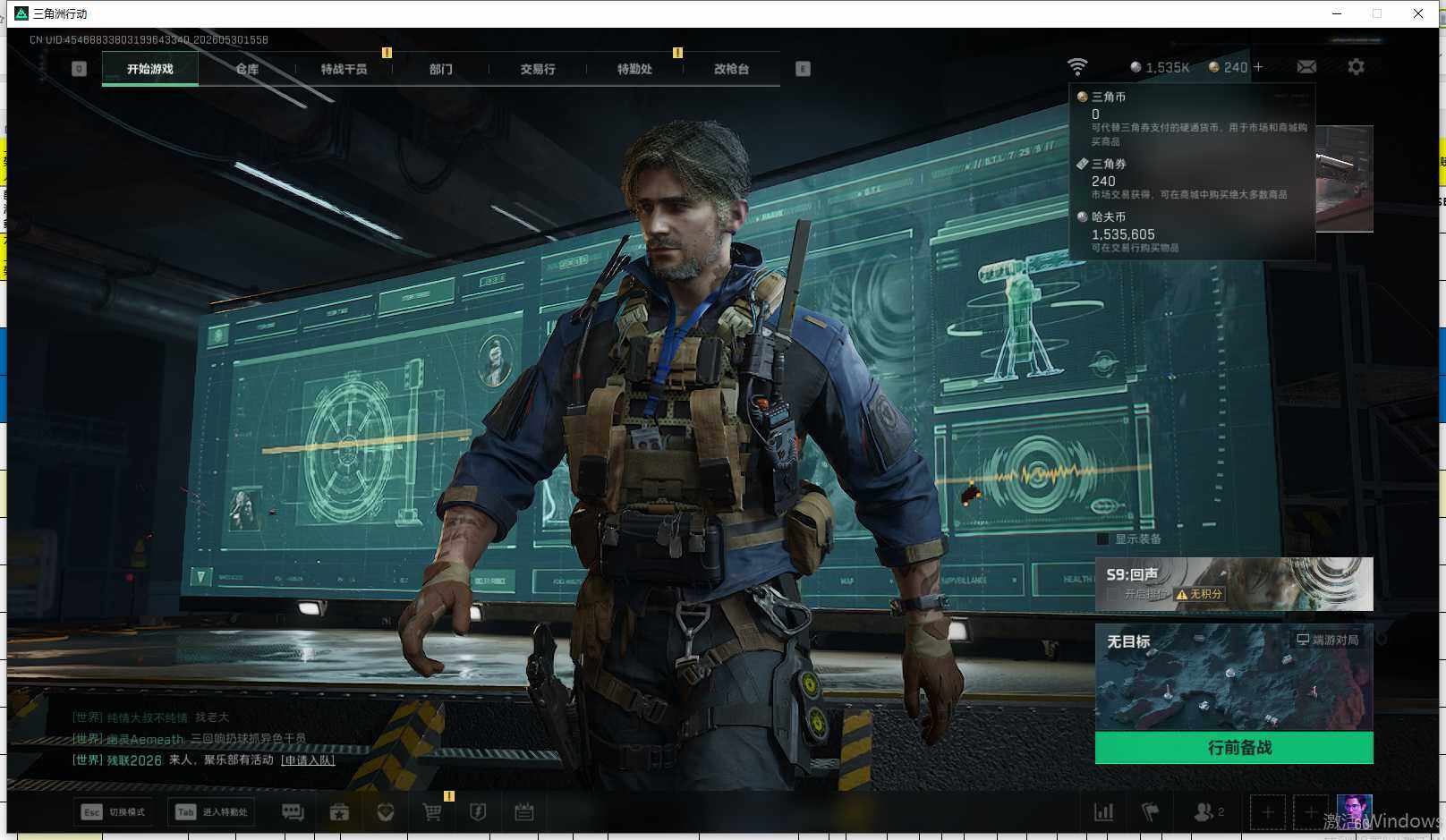The image size is (1446, 840).
Task: Click the Wi-Fi network status icon
Action: pyautogui.click(x=1077, y=67)
